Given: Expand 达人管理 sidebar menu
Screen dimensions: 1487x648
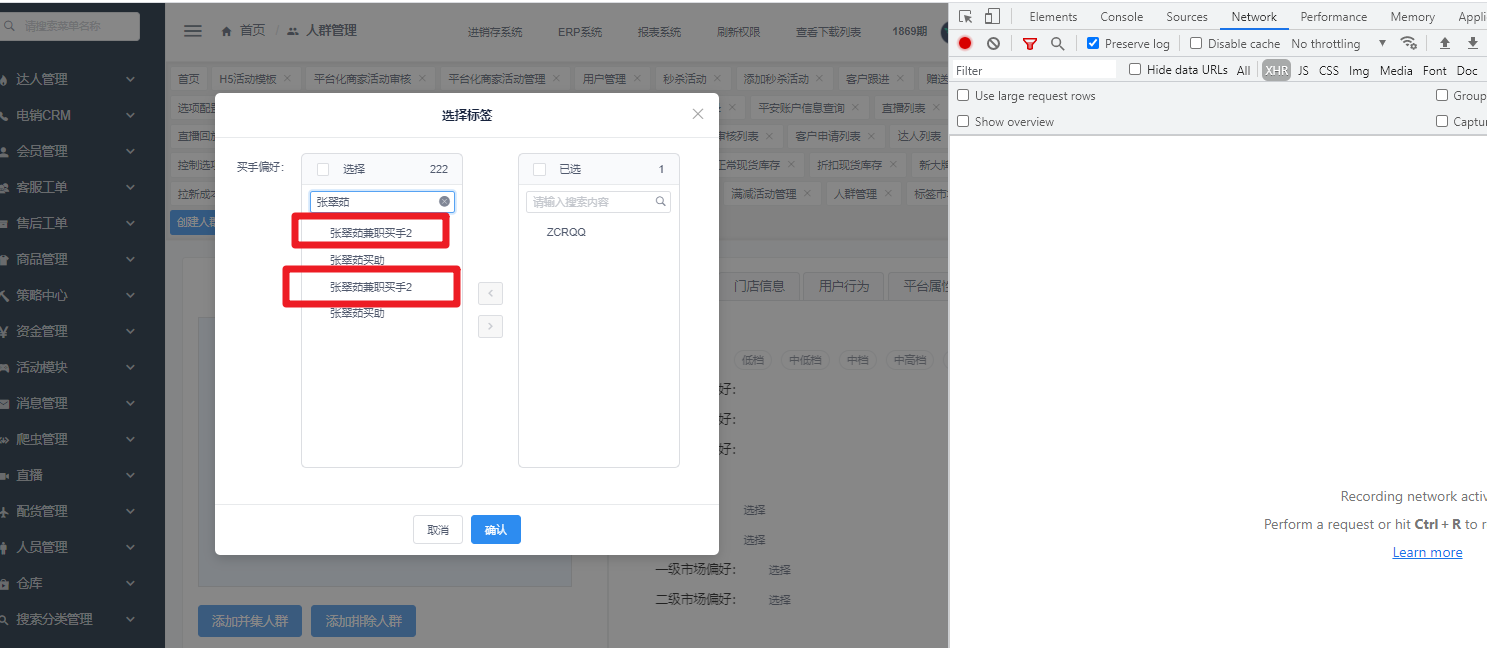Looking at the screenshot, I should click(82, 79).
